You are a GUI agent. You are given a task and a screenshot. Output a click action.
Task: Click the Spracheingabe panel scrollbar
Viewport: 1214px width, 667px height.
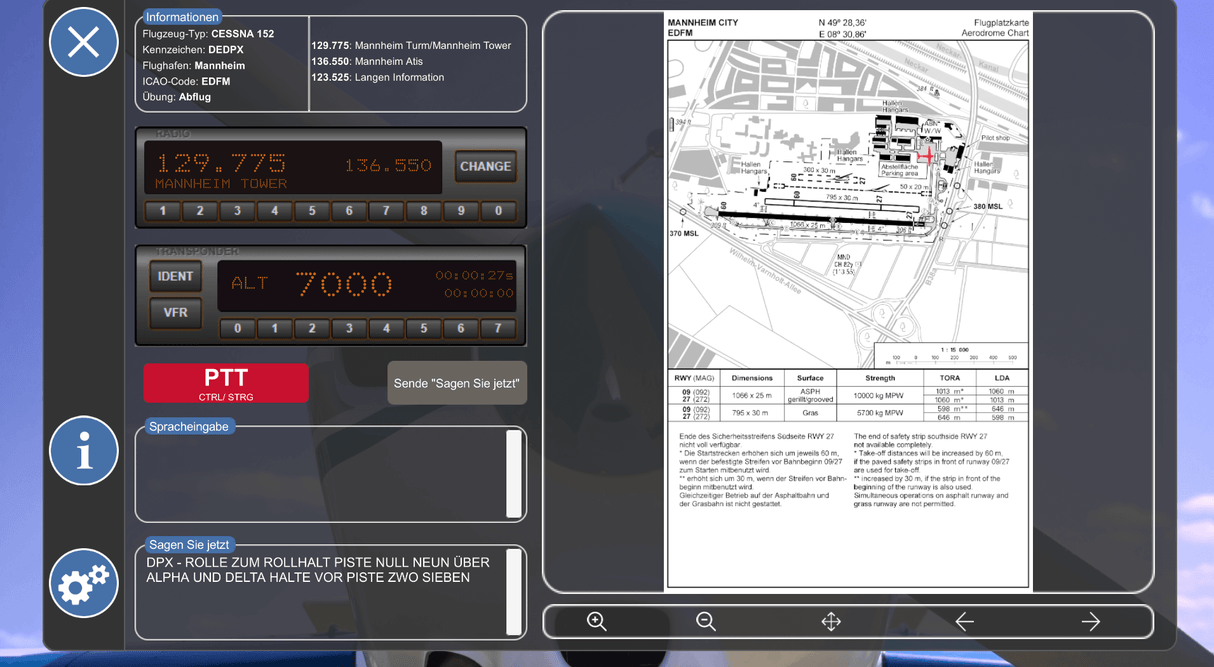point(514,474)
